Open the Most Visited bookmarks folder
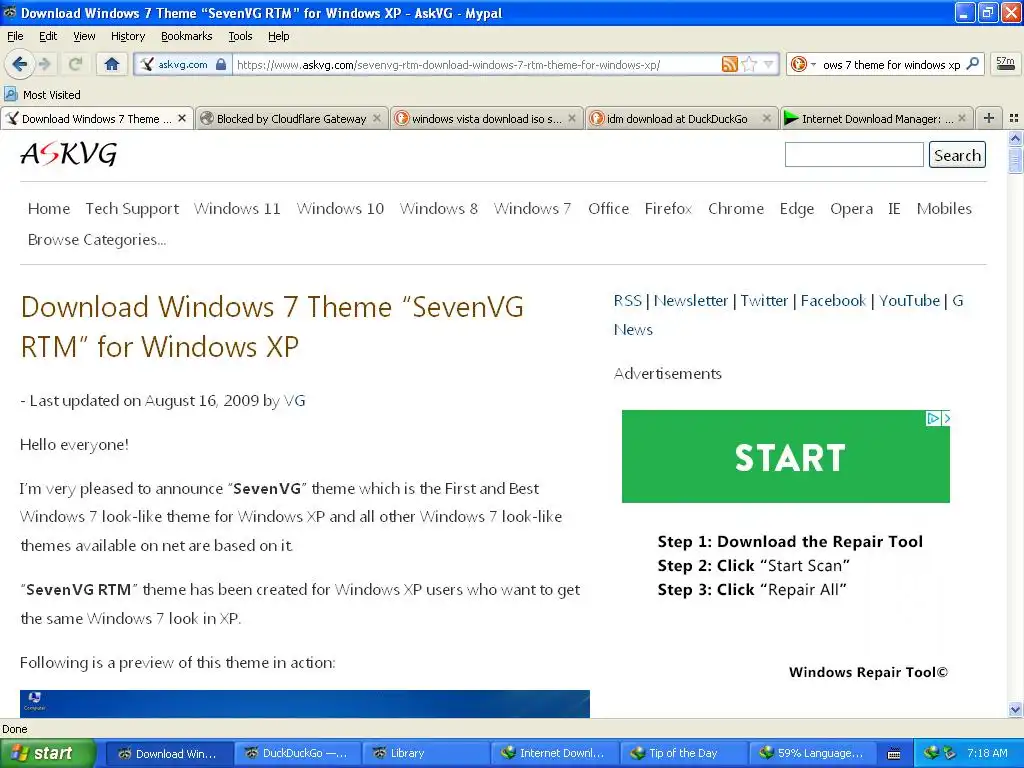1024x768 pixels. pyautogui.click(x=42, y=95)
